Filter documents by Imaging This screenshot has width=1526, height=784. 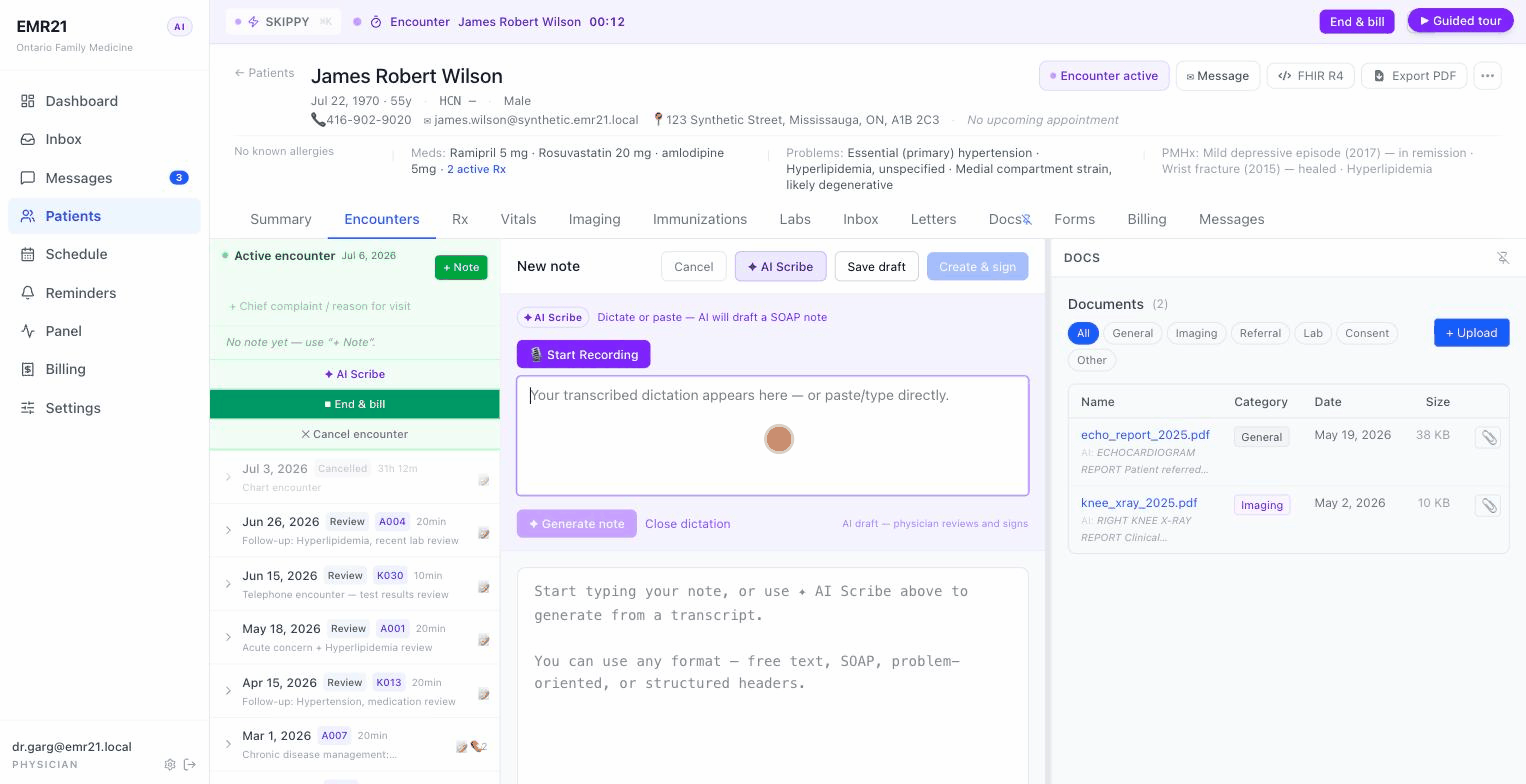[x=1196, y=333]
